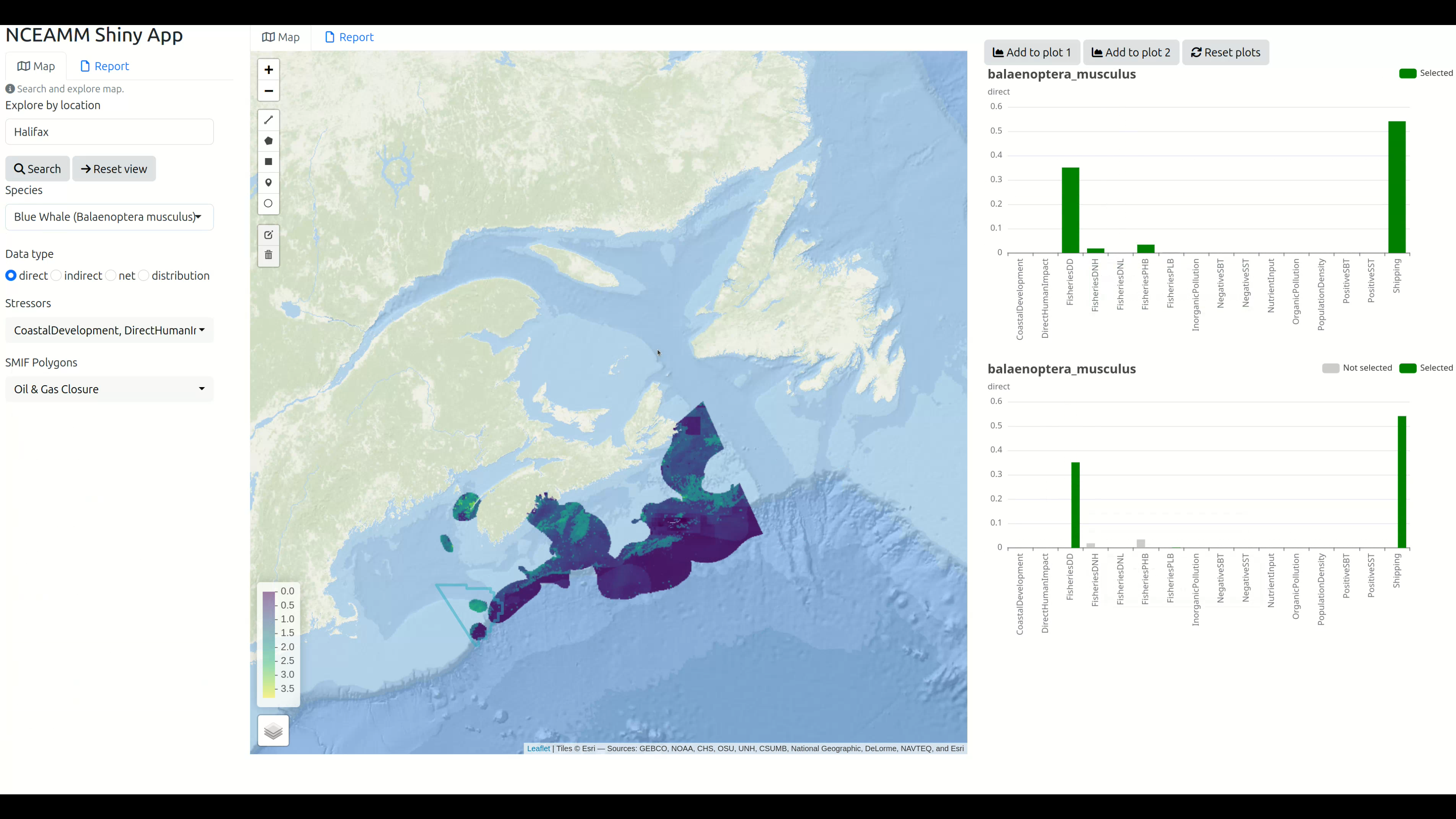Screen dimensions: 1456x819
Task: Click the Reset plots button
Action: 1225,52
